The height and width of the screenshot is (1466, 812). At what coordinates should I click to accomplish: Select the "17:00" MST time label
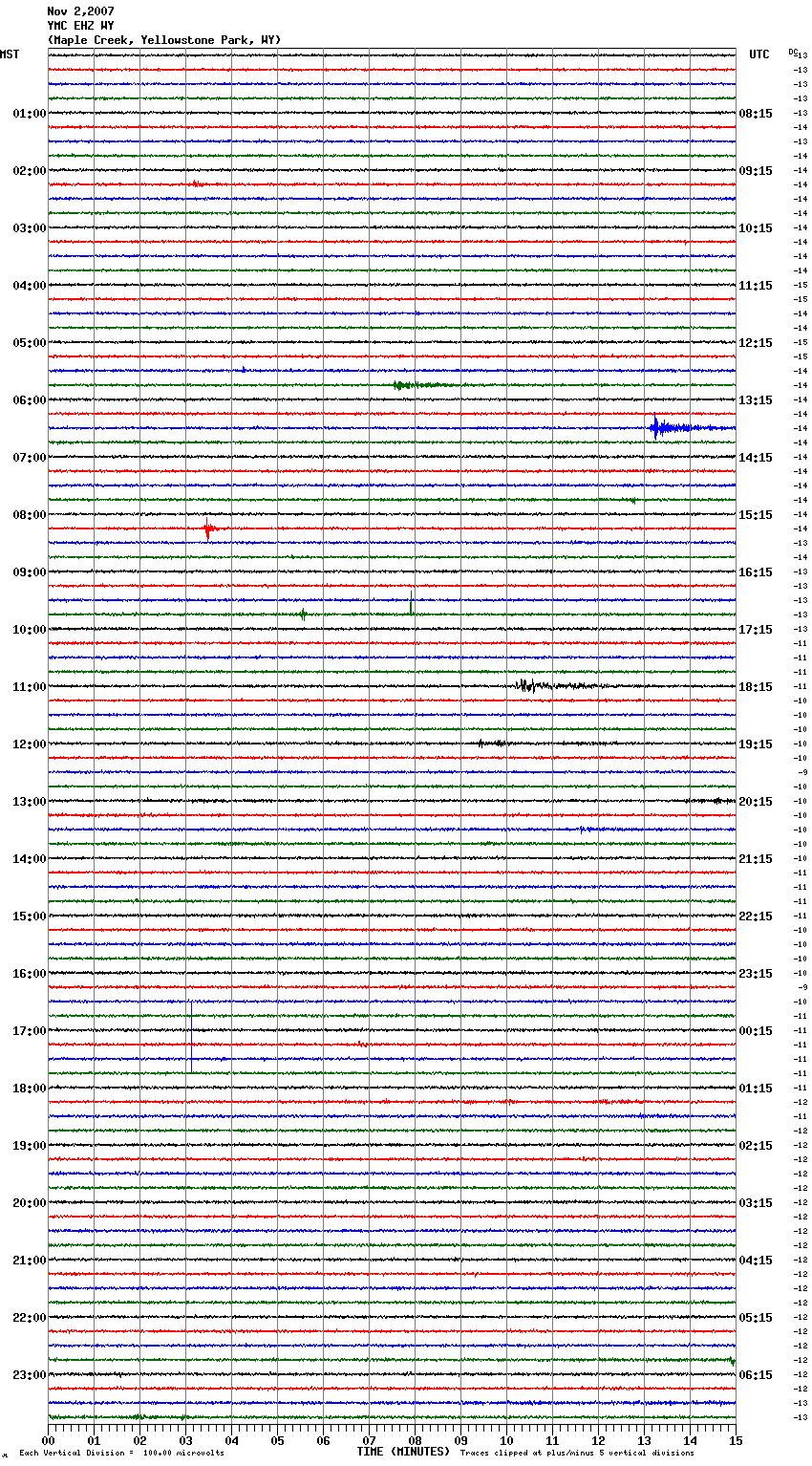tap(29, 1031)
